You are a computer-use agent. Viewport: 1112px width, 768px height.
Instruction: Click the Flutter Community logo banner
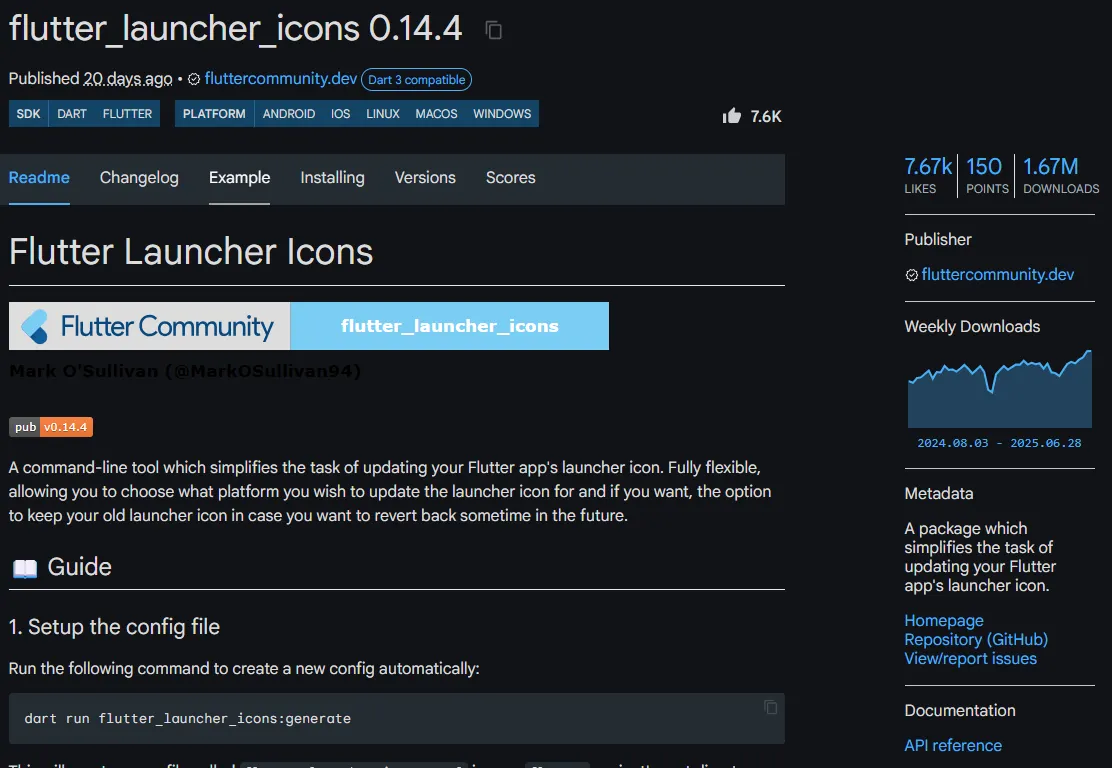point(150,326)
